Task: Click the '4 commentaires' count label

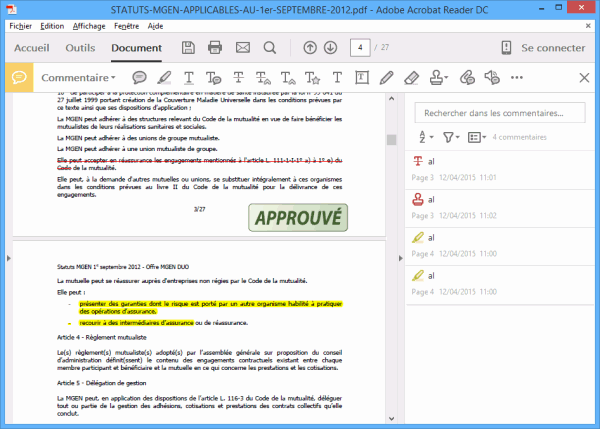Action: (519, 137)
